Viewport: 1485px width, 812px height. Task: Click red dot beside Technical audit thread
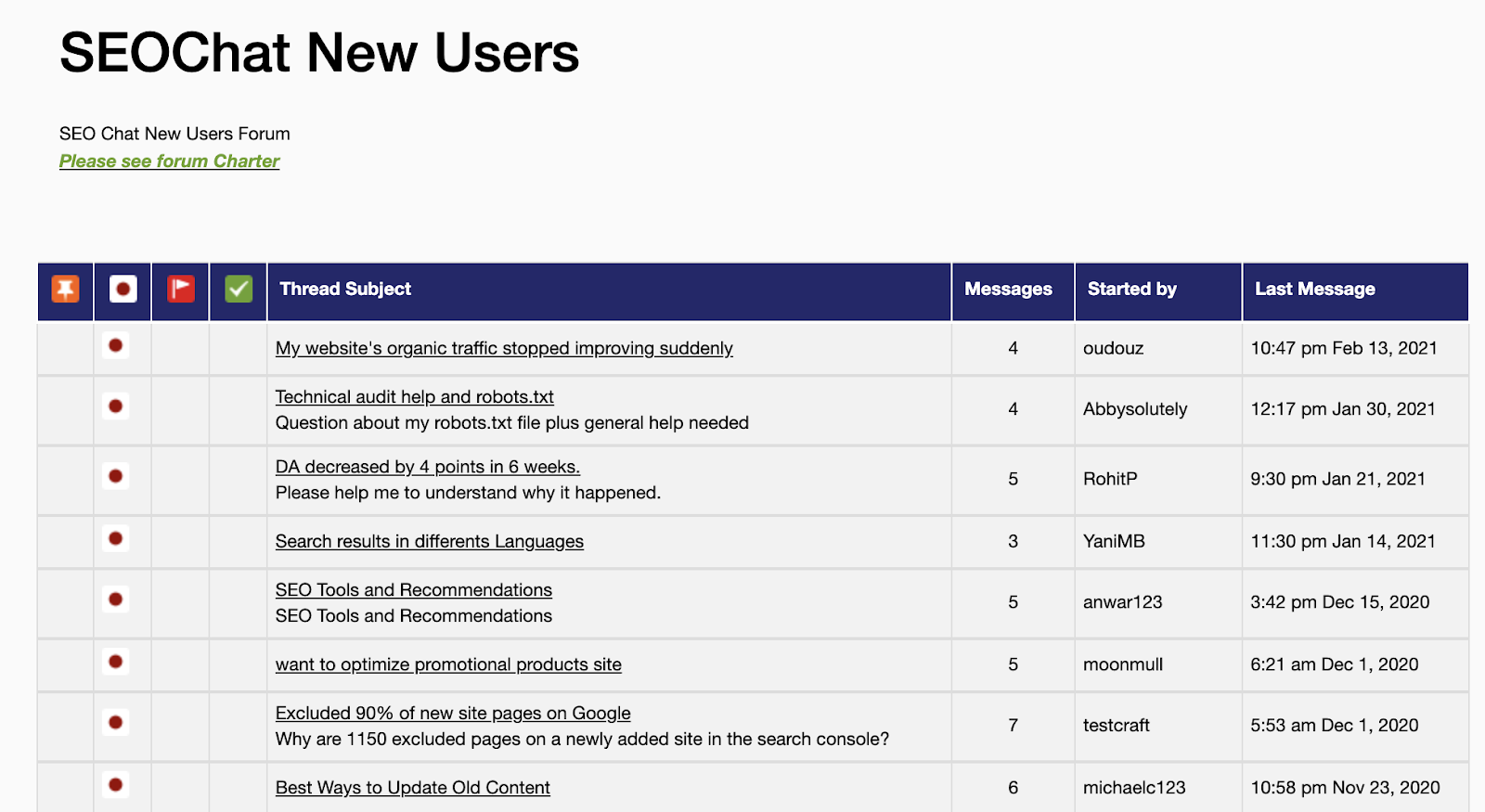tap(115, 406)
